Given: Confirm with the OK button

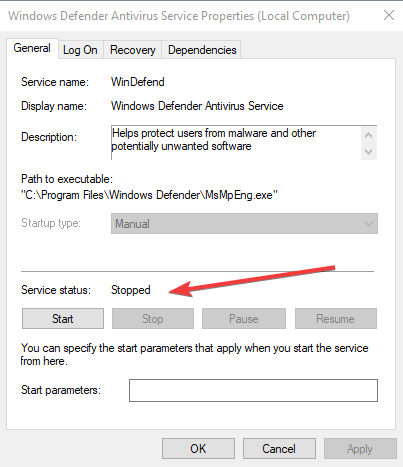Looking at the screenshot, I should pyautogui.click(x=198, y=449).
